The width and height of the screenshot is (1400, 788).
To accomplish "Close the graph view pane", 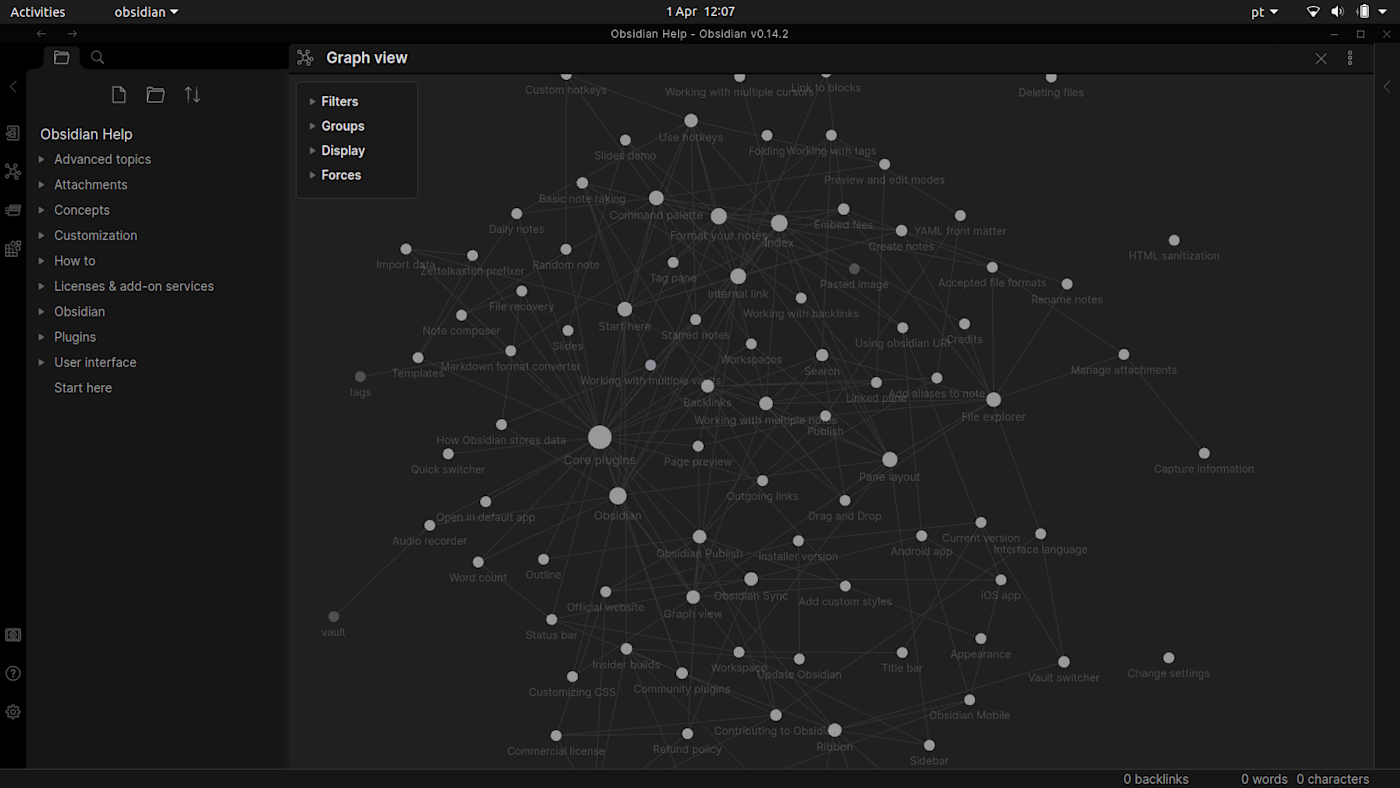I will coord(1321,59).
